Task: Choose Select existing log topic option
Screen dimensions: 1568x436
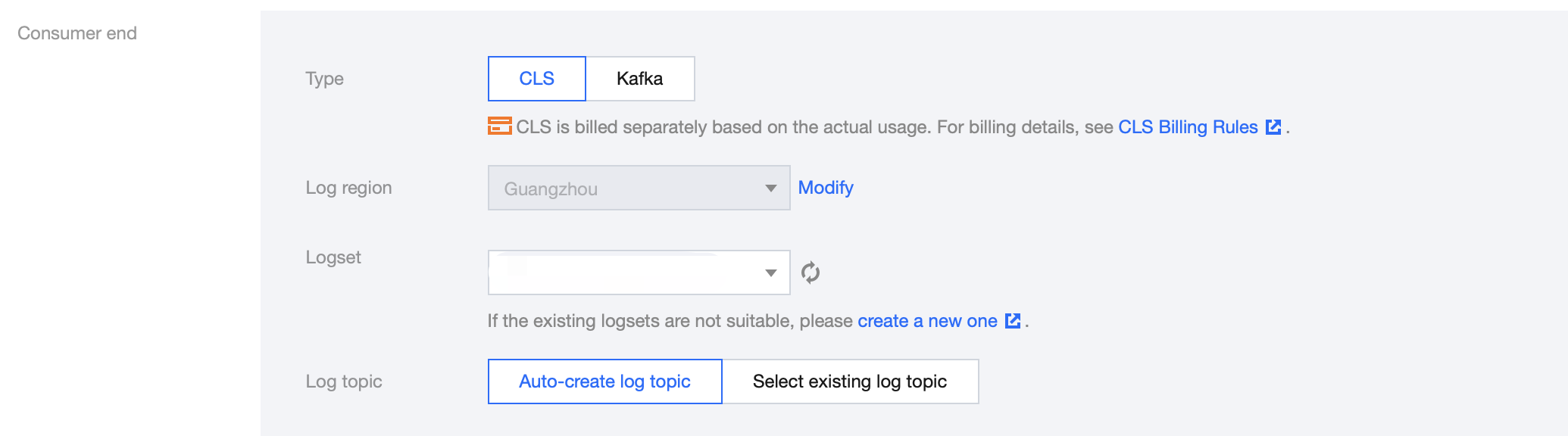Action: [x=849, y=381]
